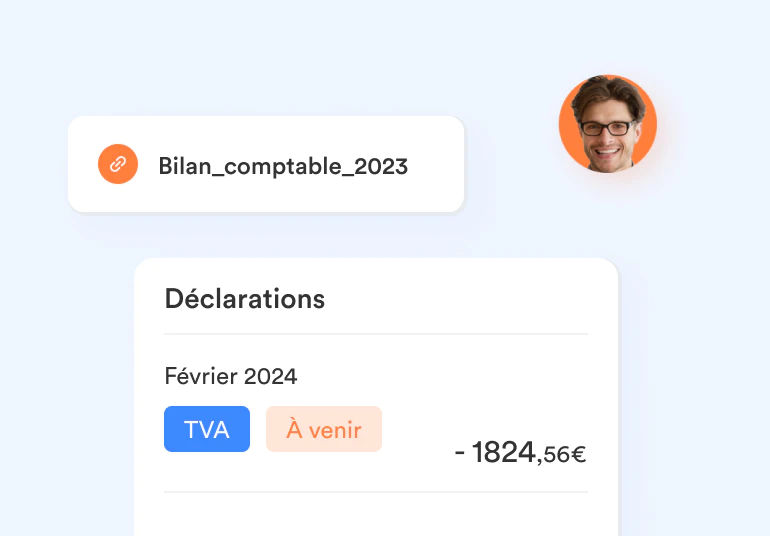Click the glasses on the avatar portrait
Image resolution: width=770 pixels, height=536 pixels.
click(608, 127)
